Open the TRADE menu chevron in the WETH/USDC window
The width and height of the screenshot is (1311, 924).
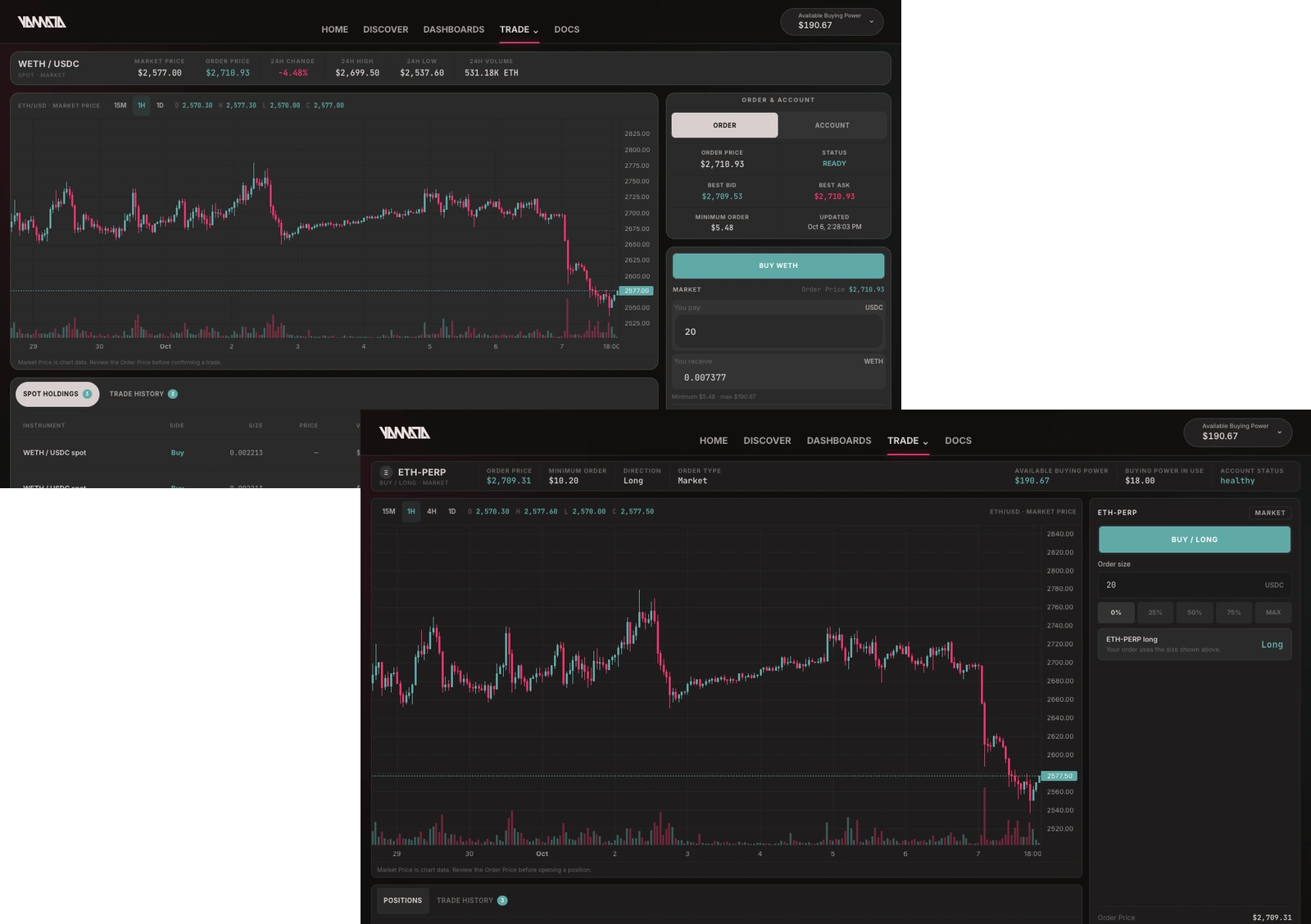point(535,31)
